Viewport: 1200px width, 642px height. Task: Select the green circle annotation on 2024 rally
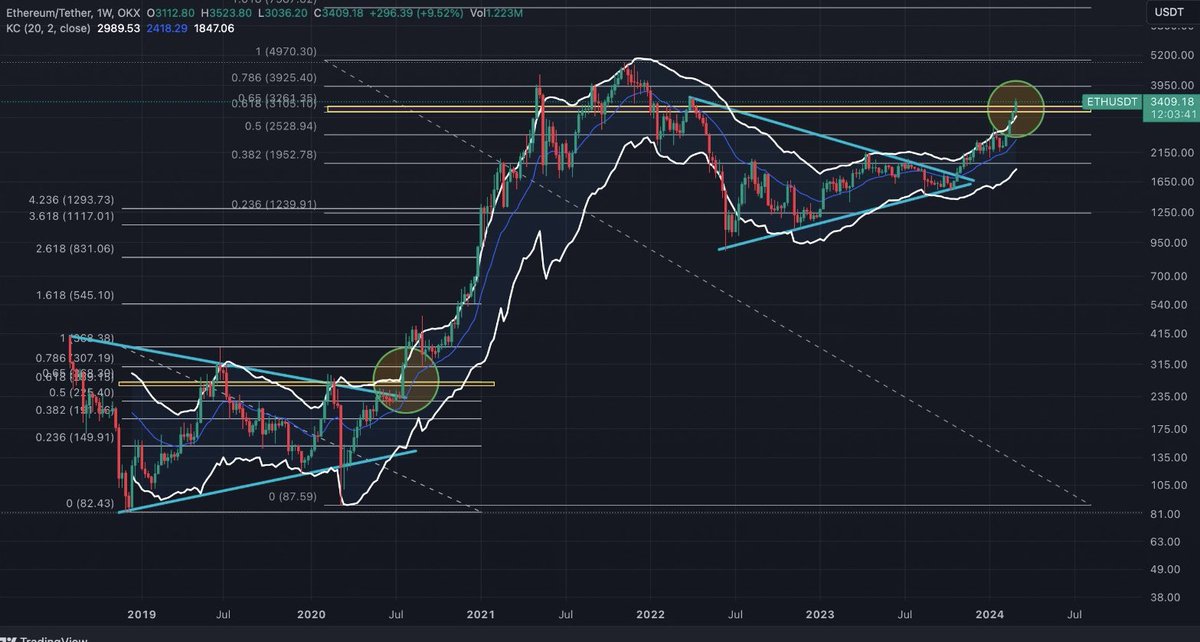(1015, 107)
